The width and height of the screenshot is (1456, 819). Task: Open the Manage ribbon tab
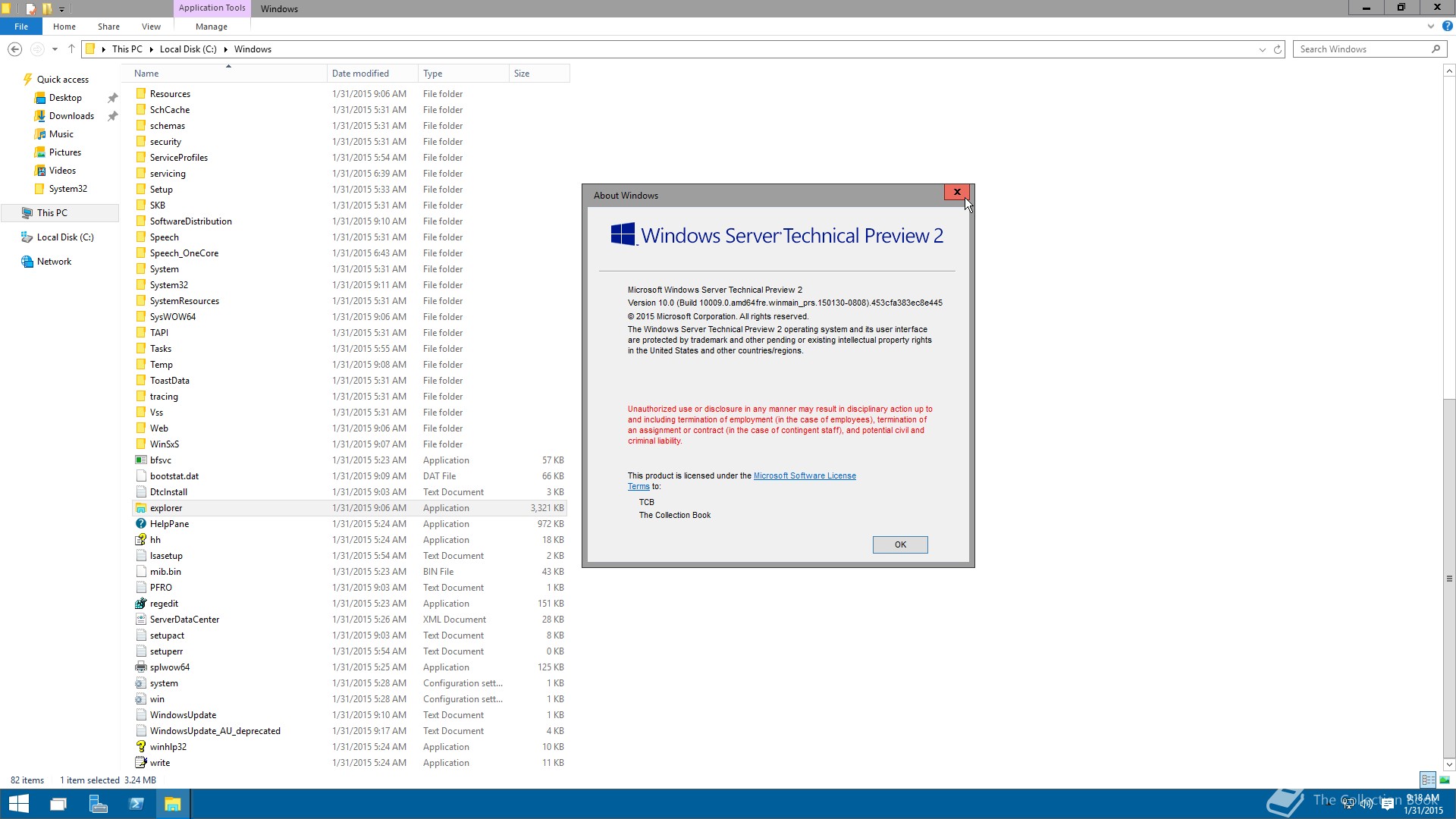click(x=212, y=27)
